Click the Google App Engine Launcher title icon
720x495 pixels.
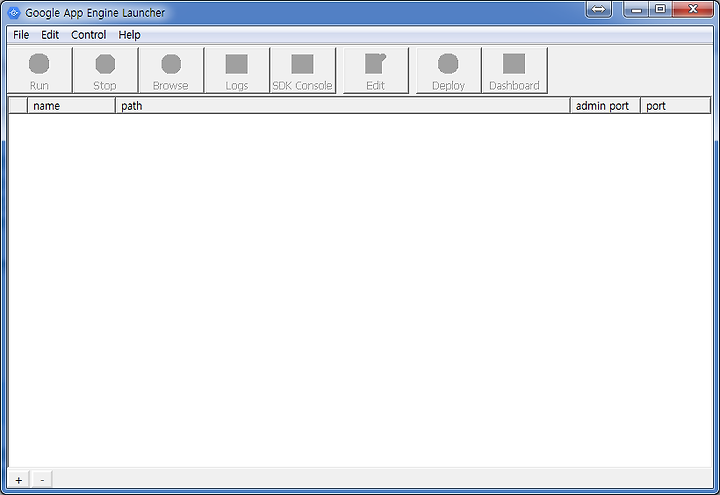click(x=14, y=13)
